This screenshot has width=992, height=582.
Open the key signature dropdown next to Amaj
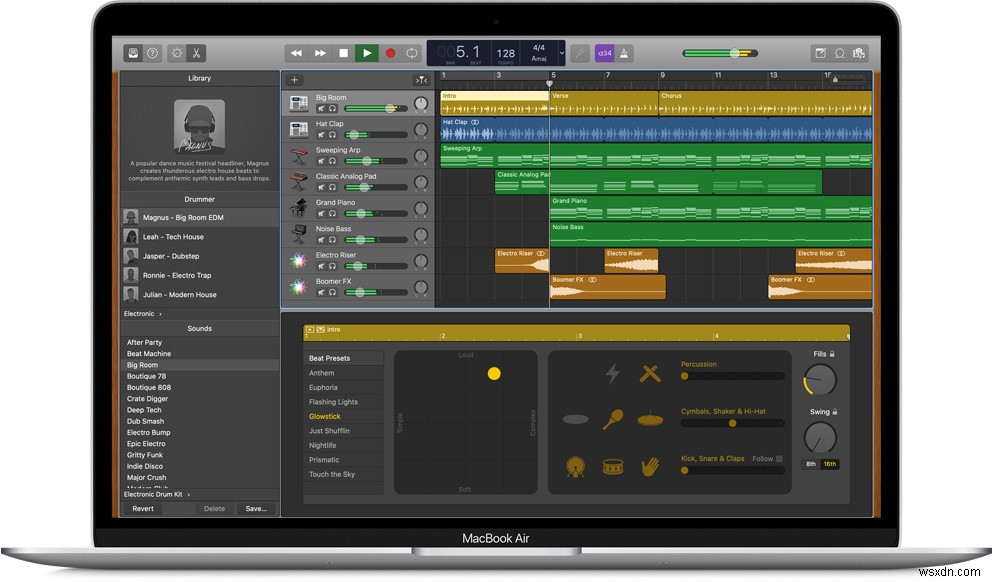[x=561, y=52]
